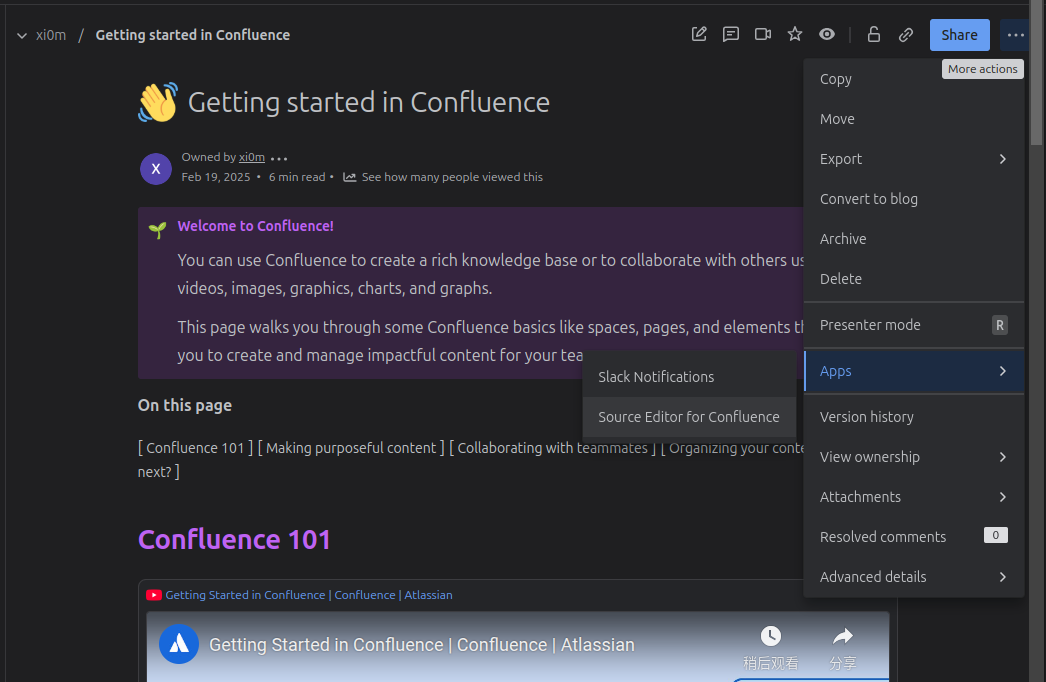Click the purple X owner avatar
Image resolution: width=1046 pixels, height=682 pixels.
155,169
